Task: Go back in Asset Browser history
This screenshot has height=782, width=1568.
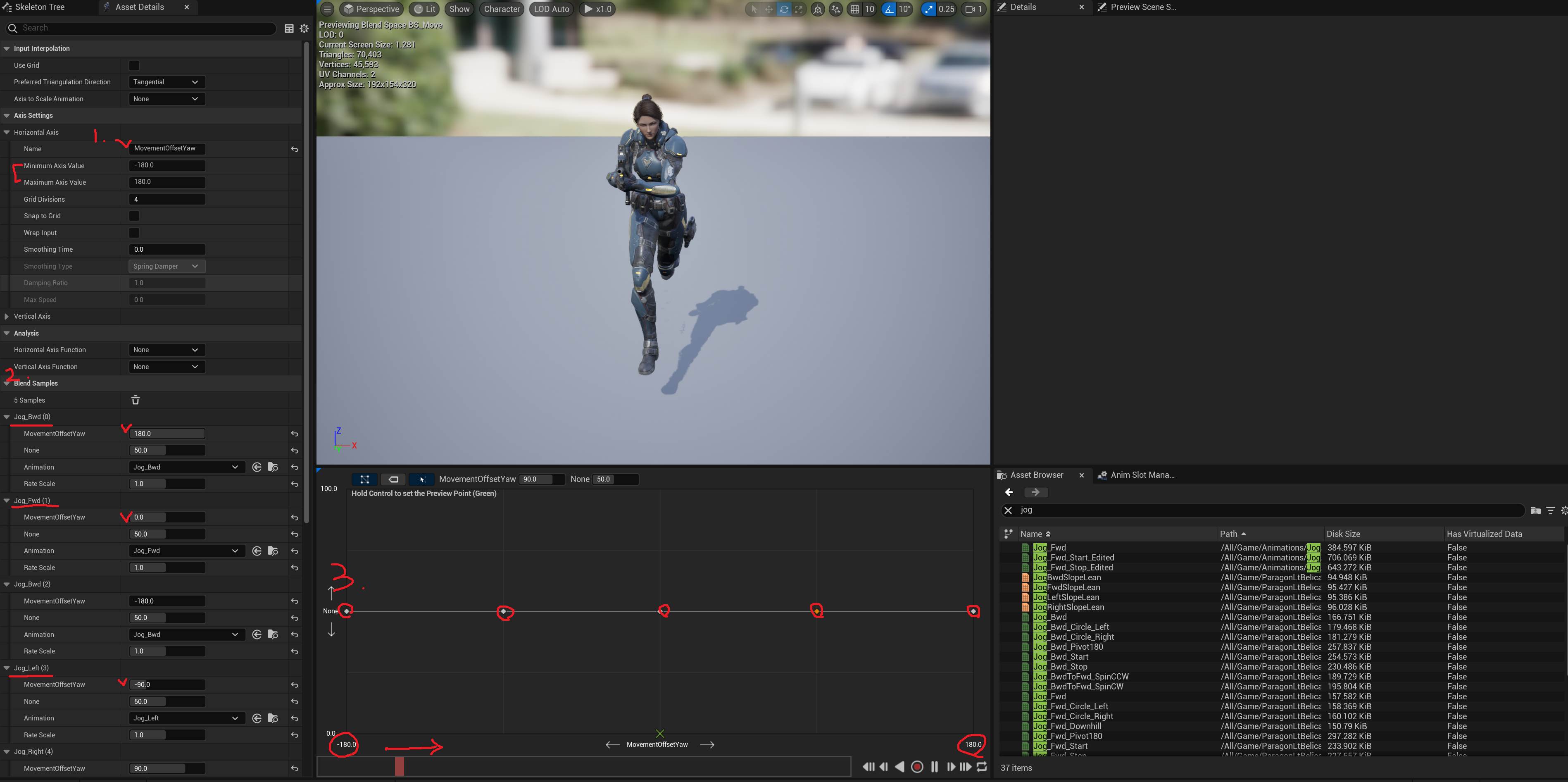Action: point(1009,492)
